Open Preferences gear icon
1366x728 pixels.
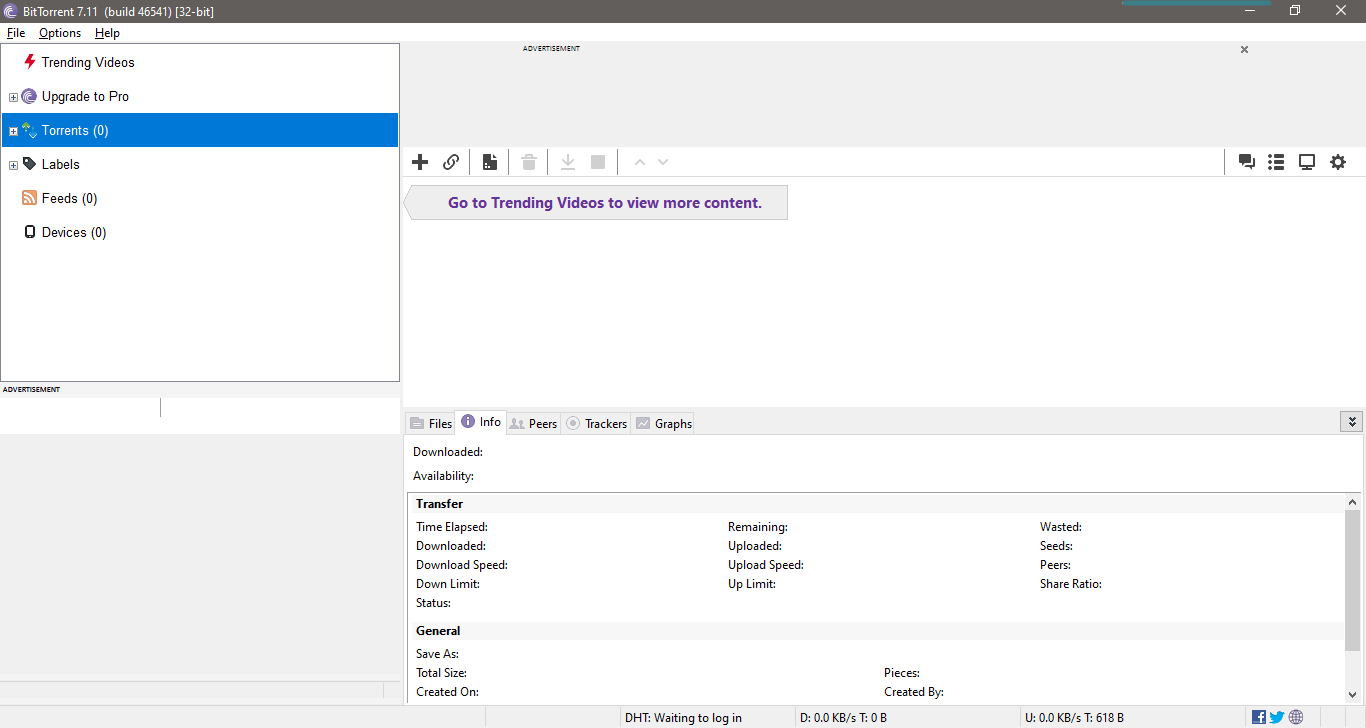click(x=1338, y=162)
